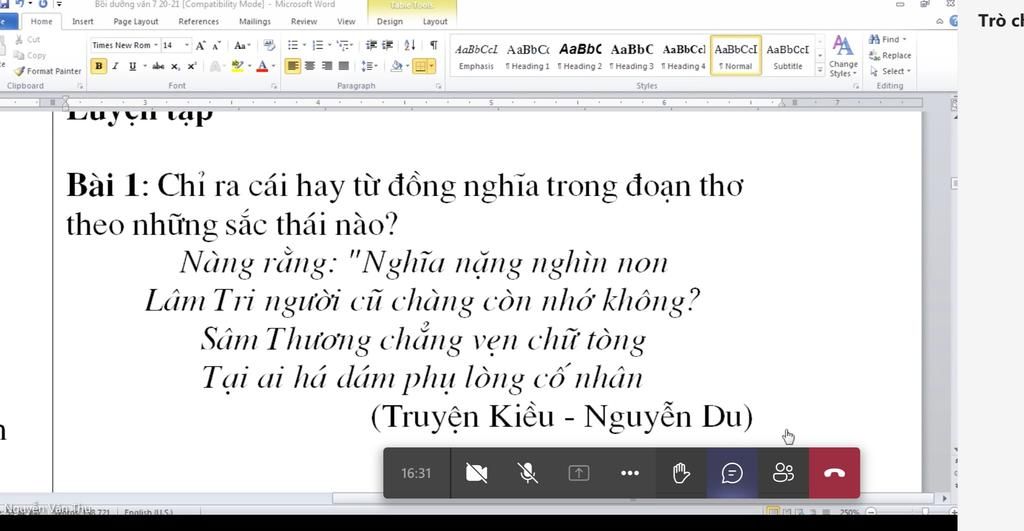Screen dimensions: 1024x531
Task: Open Change Styles menu
Action: point(843,57)
